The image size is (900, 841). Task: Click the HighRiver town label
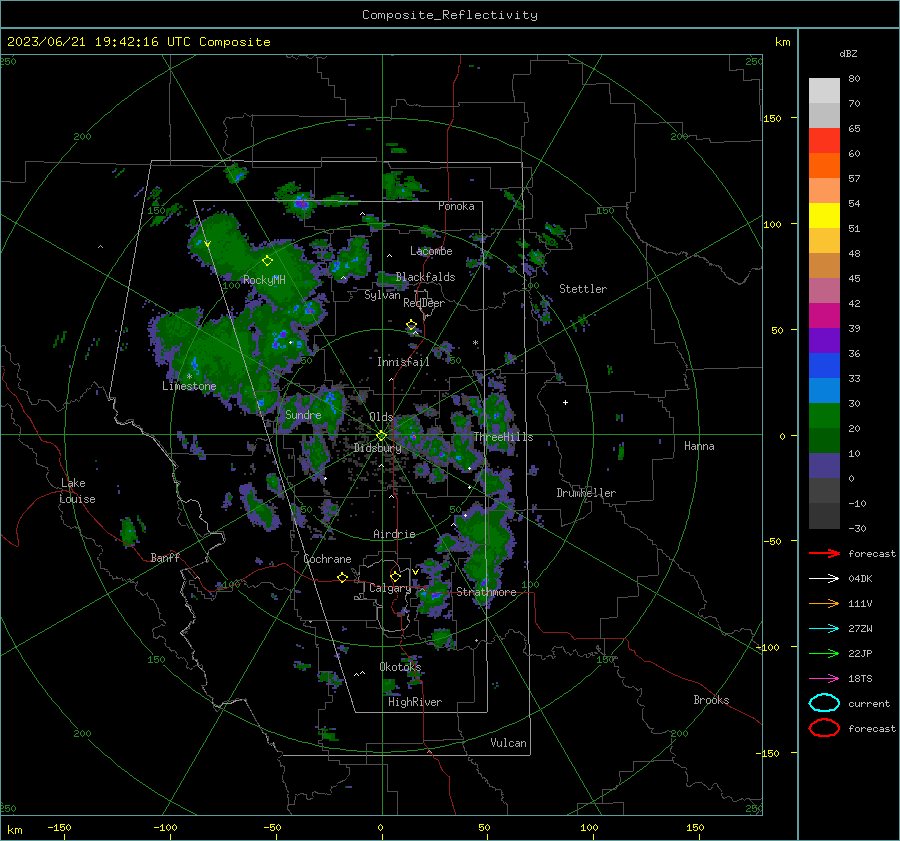[x=415, y=702]
